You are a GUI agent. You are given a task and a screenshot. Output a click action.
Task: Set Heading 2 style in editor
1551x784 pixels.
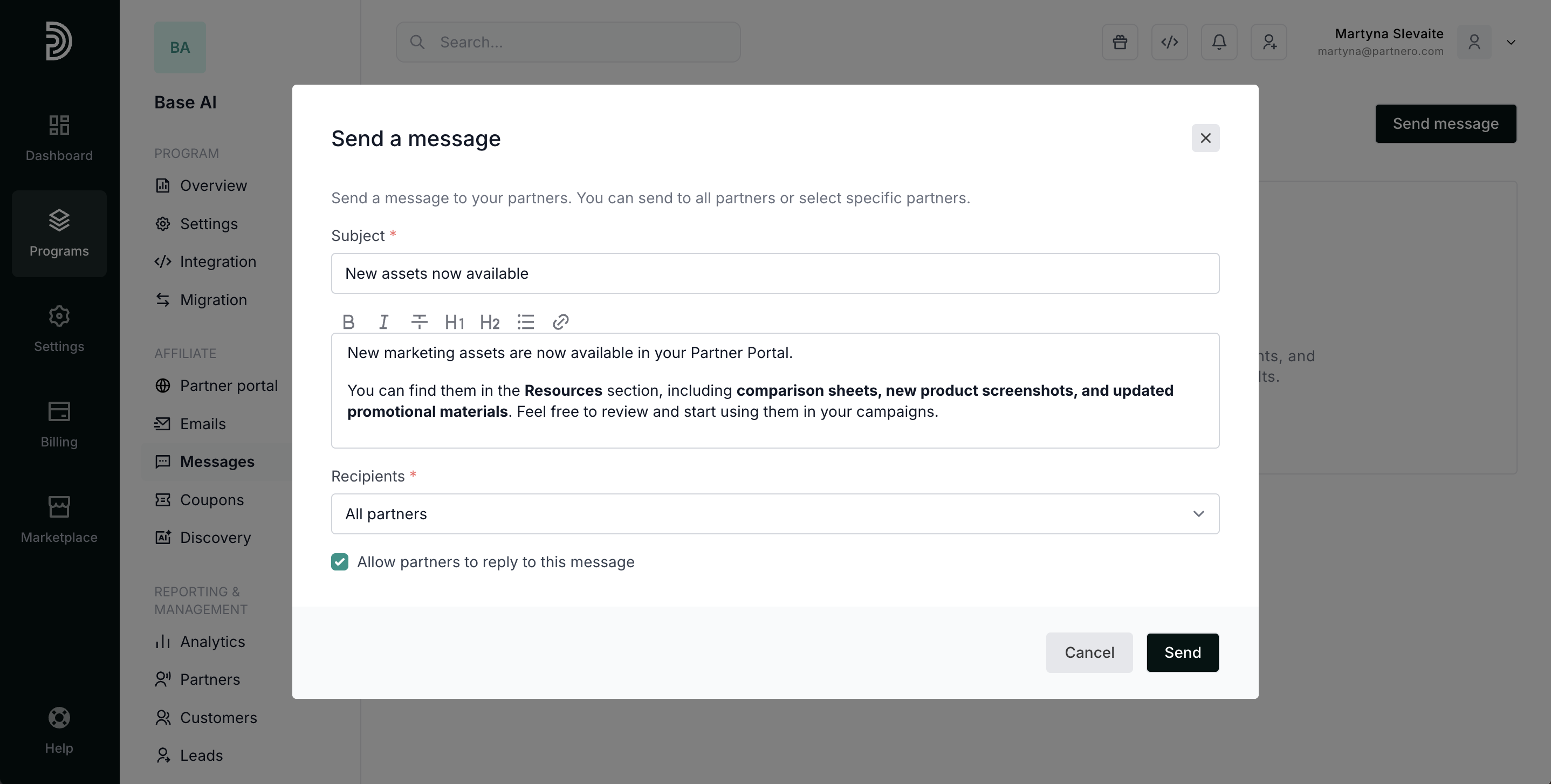490,322
